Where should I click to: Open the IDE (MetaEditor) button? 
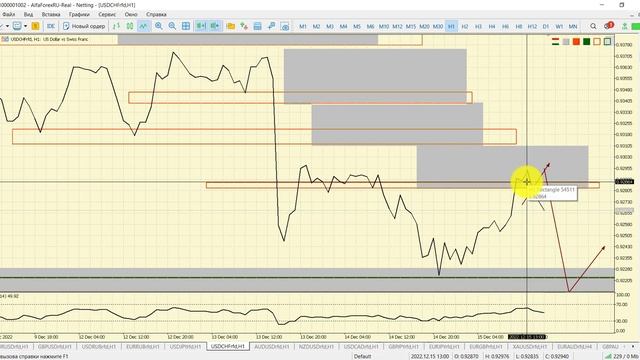tap(51, 26)
